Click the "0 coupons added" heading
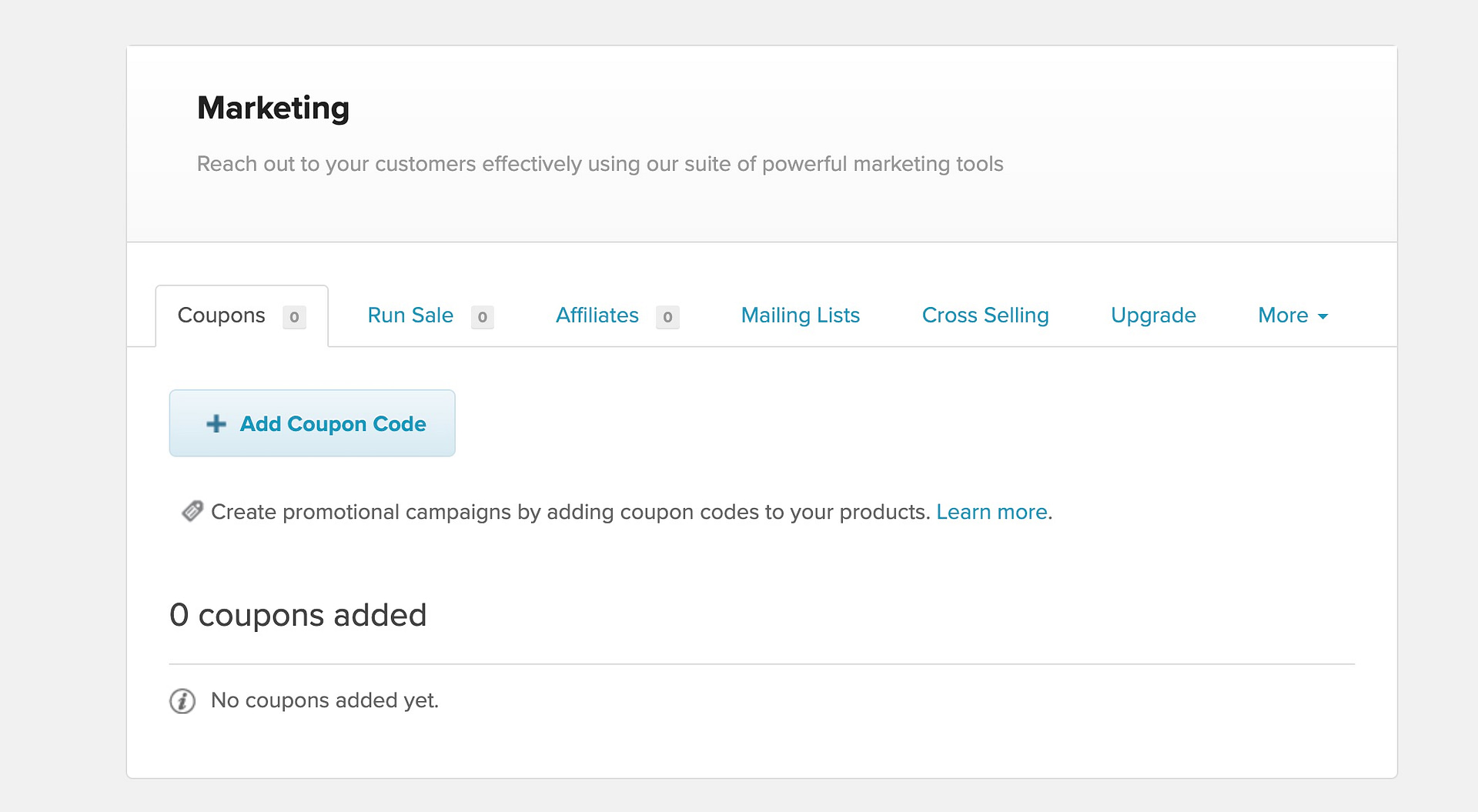The width and height of the screenshot is (1478, 812). 298,615
